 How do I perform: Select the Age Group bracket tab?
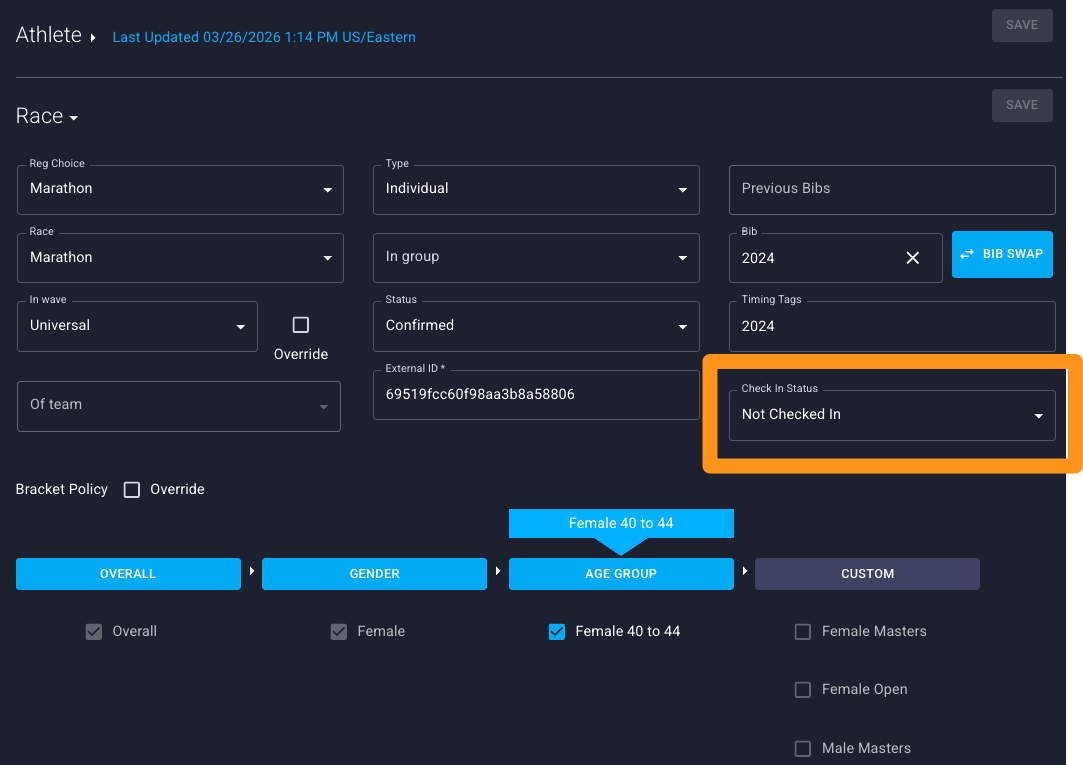621,574
